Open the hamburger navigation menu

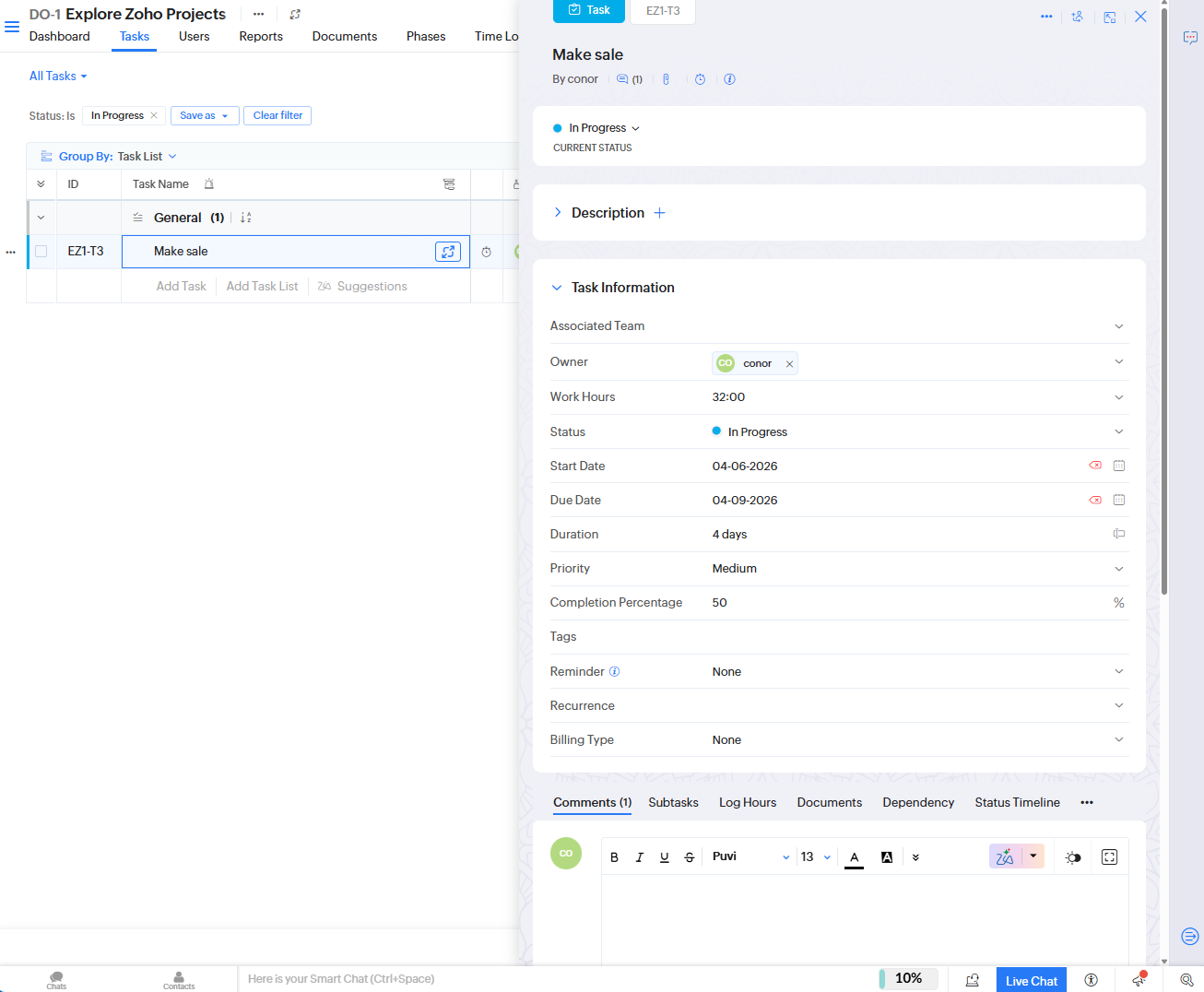(12, 27)
